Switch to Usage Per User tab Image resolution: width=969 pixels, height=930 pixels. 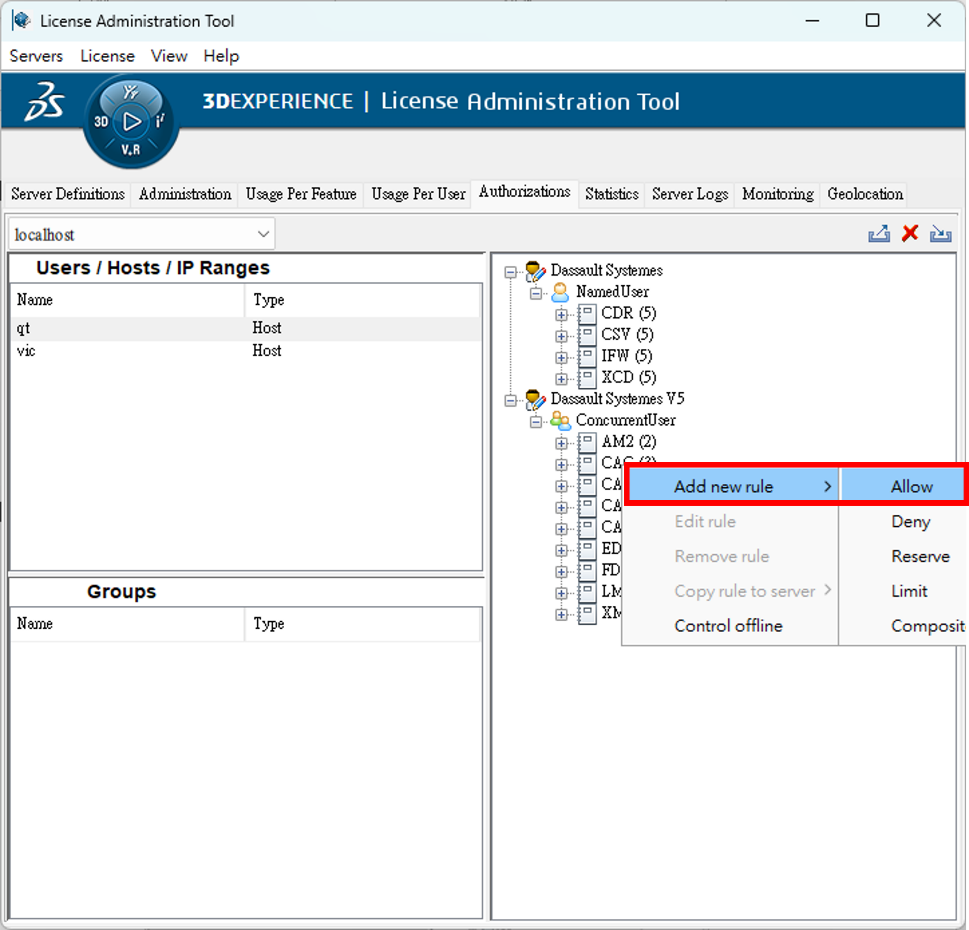[418, 194]
